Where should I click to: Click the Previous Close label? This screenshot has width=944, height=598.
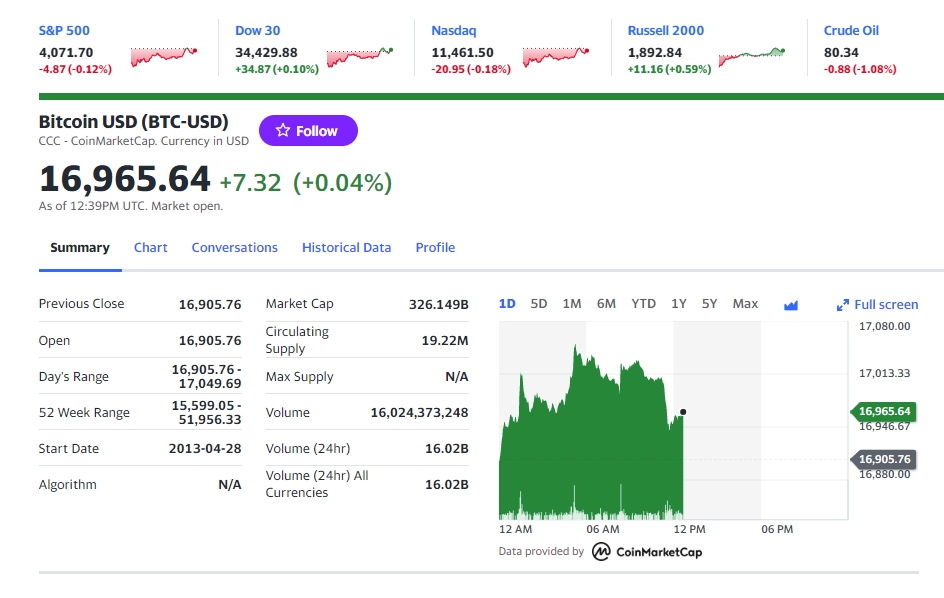[x=81, y=304]
